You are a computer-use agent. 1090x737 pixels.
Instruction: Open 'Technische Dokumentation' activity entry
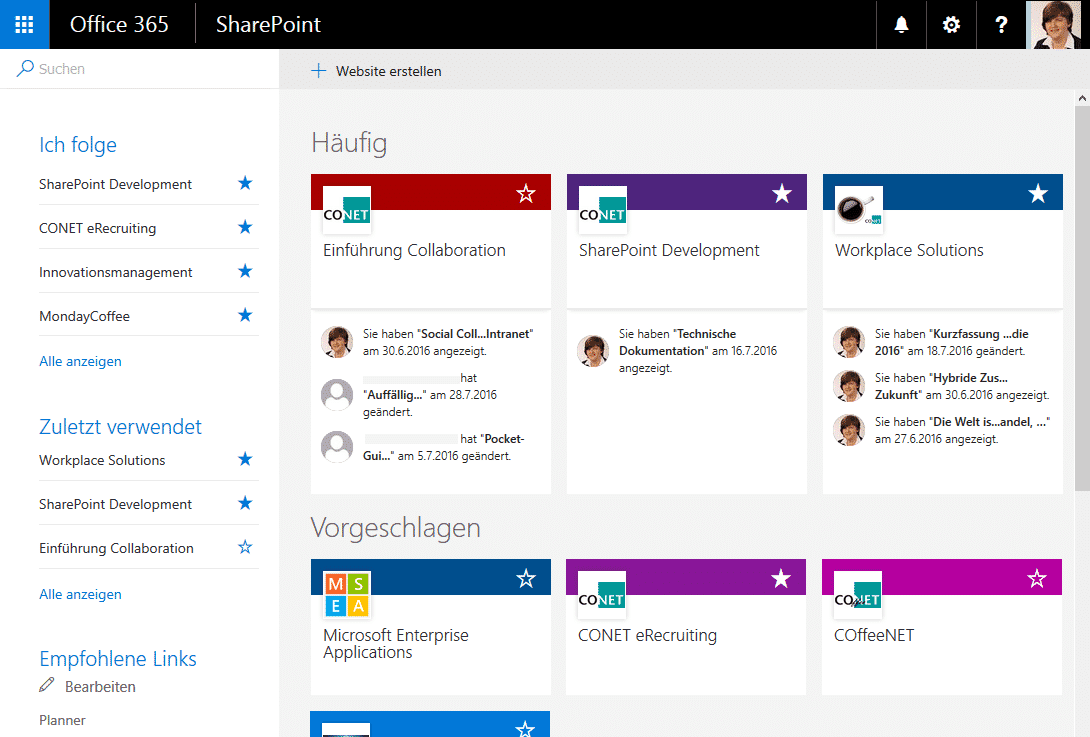[x=698, y=350]
